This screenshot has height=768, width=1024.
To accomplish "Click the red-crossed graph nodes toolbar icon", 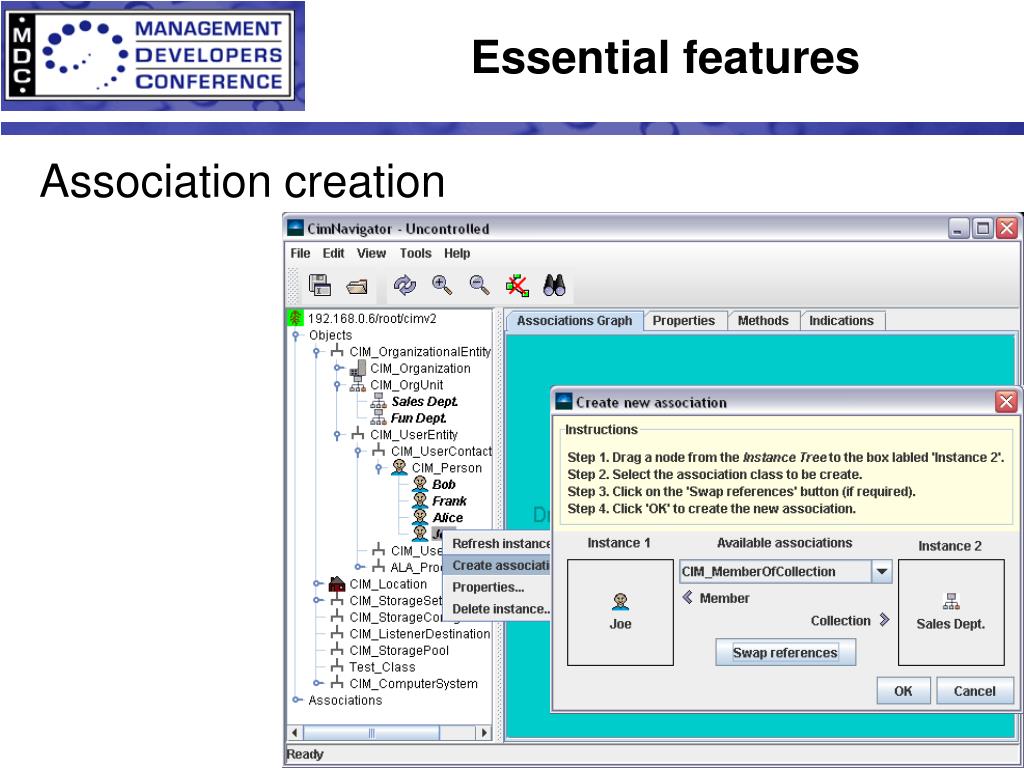I will pyautogui.click(x=517, y=285).
